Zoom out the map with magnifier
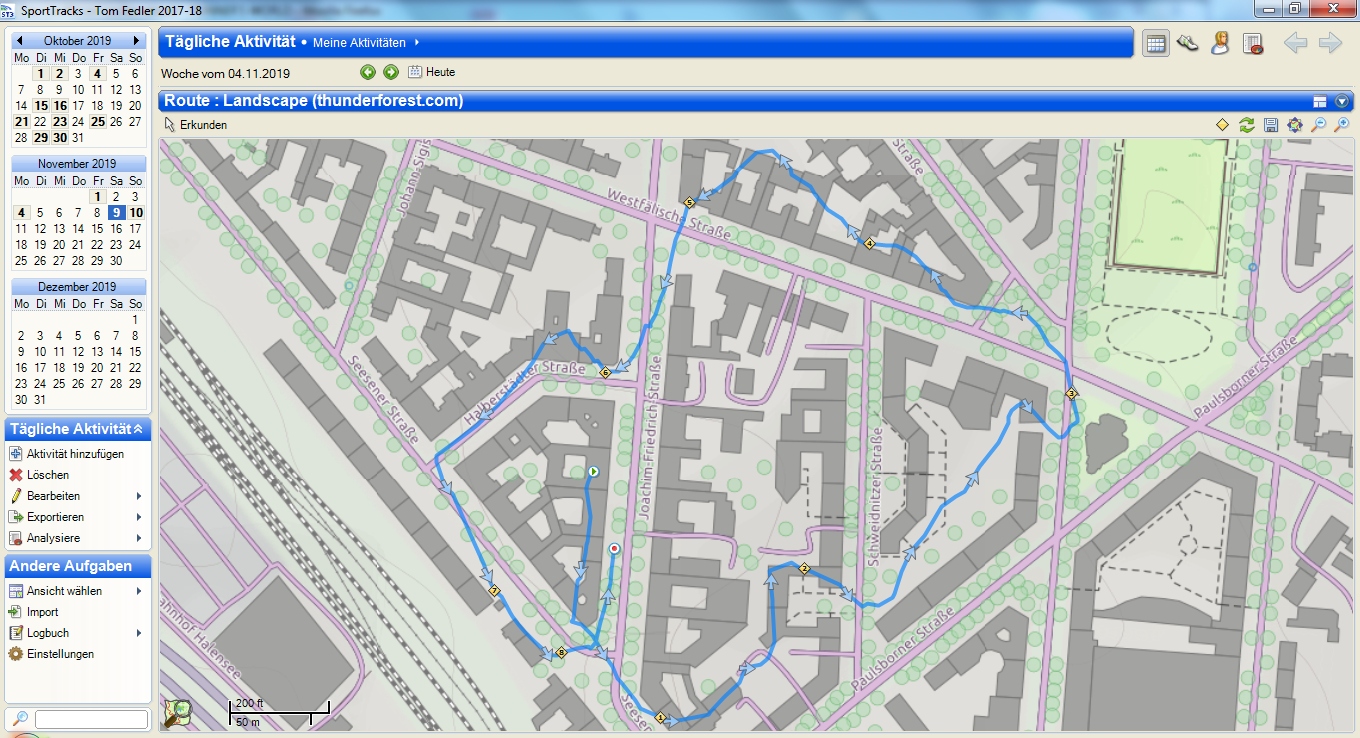Viewport: 1360px width, 738px height. pos(1319,125)
